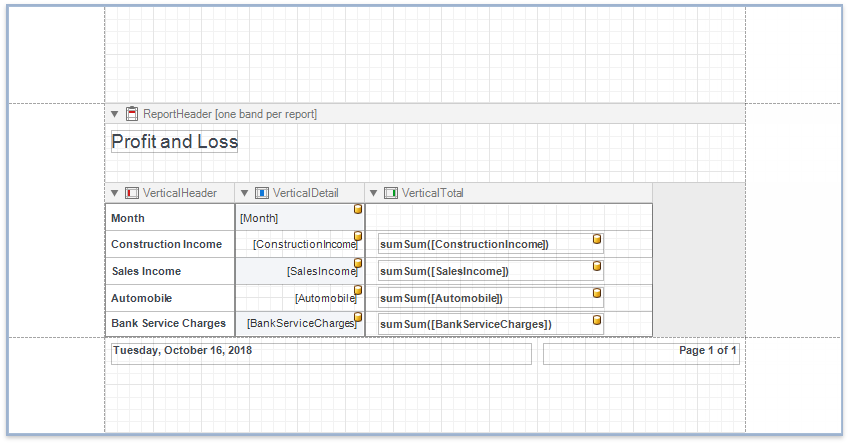Select the 'Construction Income' header cell
The image size is (849, 444).
click(169, 244)
